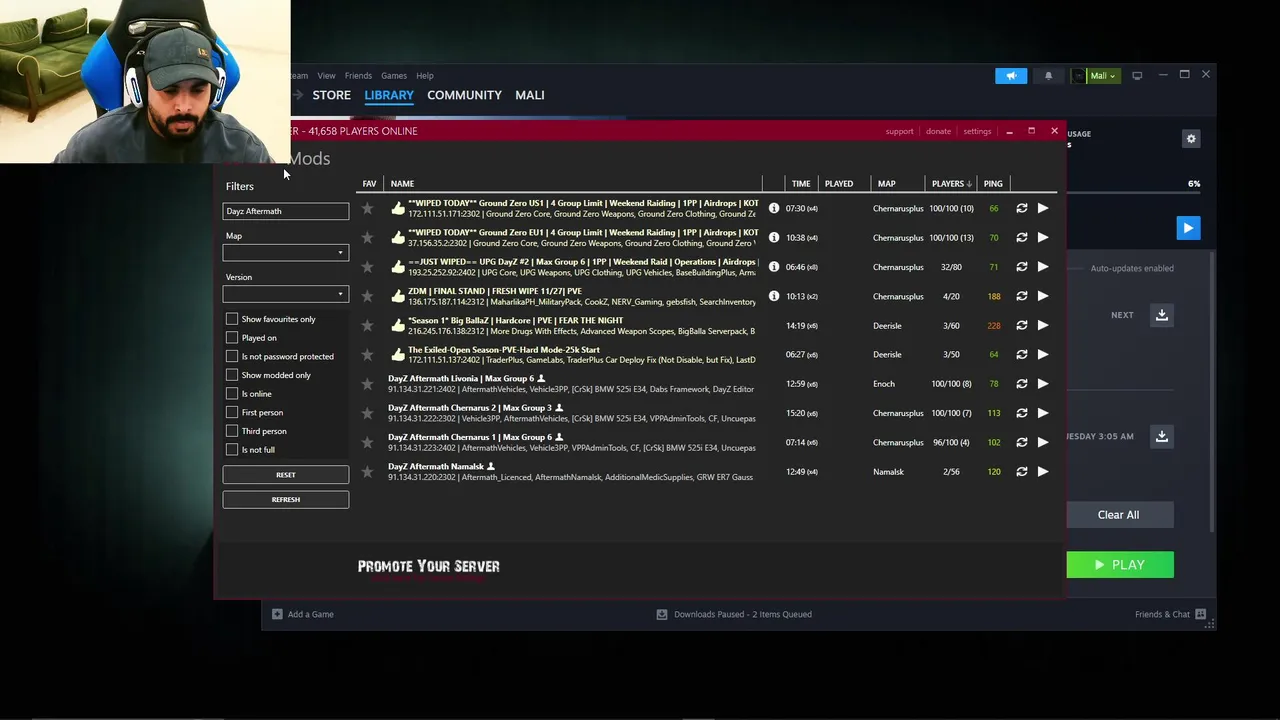Open info icon for ZDM FINAL STAND server
1280x720 pixels.
pyautogui.click(x=773, y=296)
